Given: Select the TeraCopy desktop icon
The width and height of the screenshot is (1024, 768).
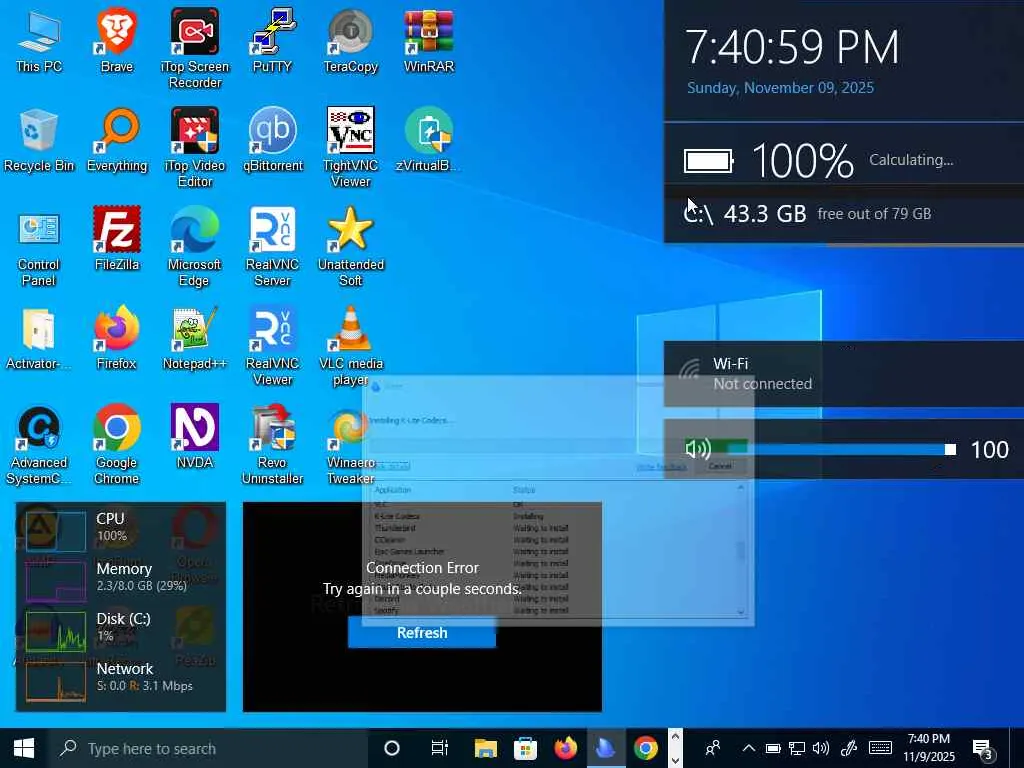Looking at the screenshot, I should pyautogui.click(x=351, y=41).
